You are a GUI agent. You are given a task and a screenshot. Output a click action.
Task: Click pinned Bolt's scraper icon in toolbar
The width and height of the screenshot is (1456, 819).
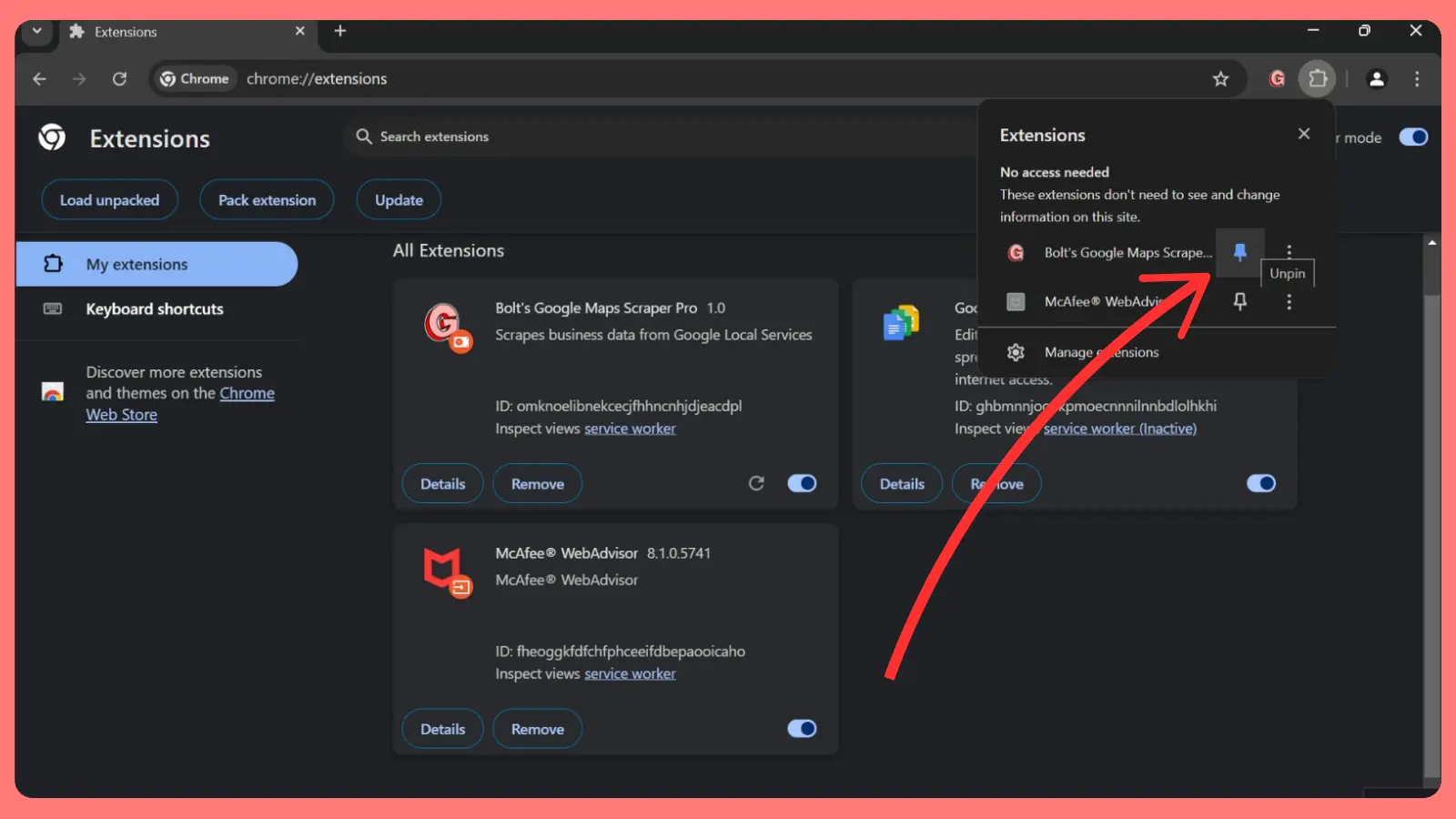(x=1277, y=79)
